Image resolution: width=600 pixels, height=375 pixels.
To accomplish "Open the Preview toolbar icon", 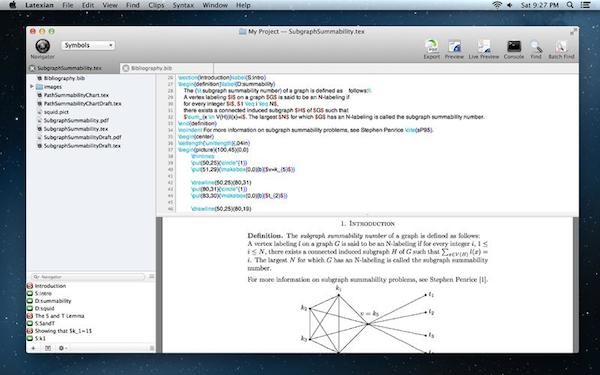I will [454, 46].
